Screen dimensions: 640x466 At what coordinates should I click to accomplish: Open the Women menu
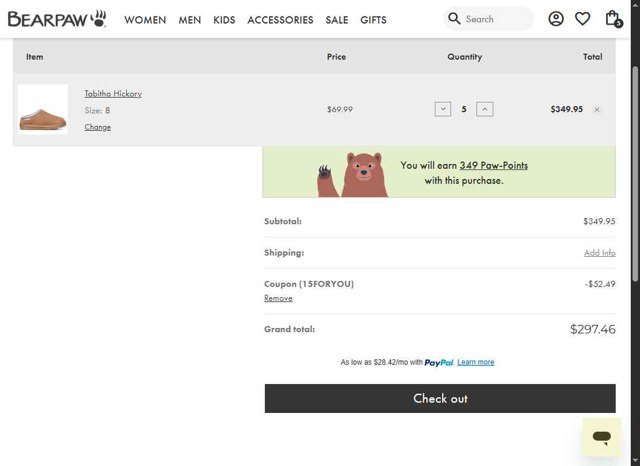[x=145, y=20]
